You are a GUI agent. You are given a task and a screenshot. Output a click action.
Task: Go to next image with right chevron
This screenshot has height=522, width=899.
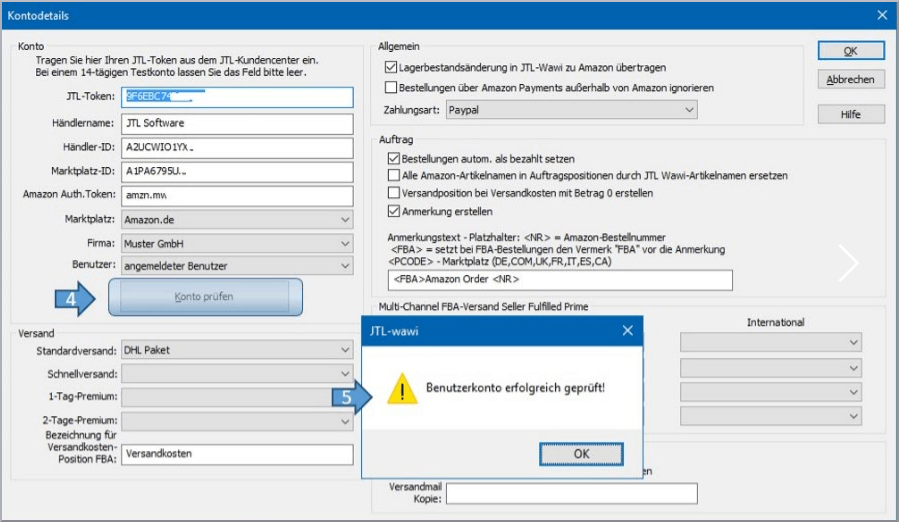[x=849, y=263]
